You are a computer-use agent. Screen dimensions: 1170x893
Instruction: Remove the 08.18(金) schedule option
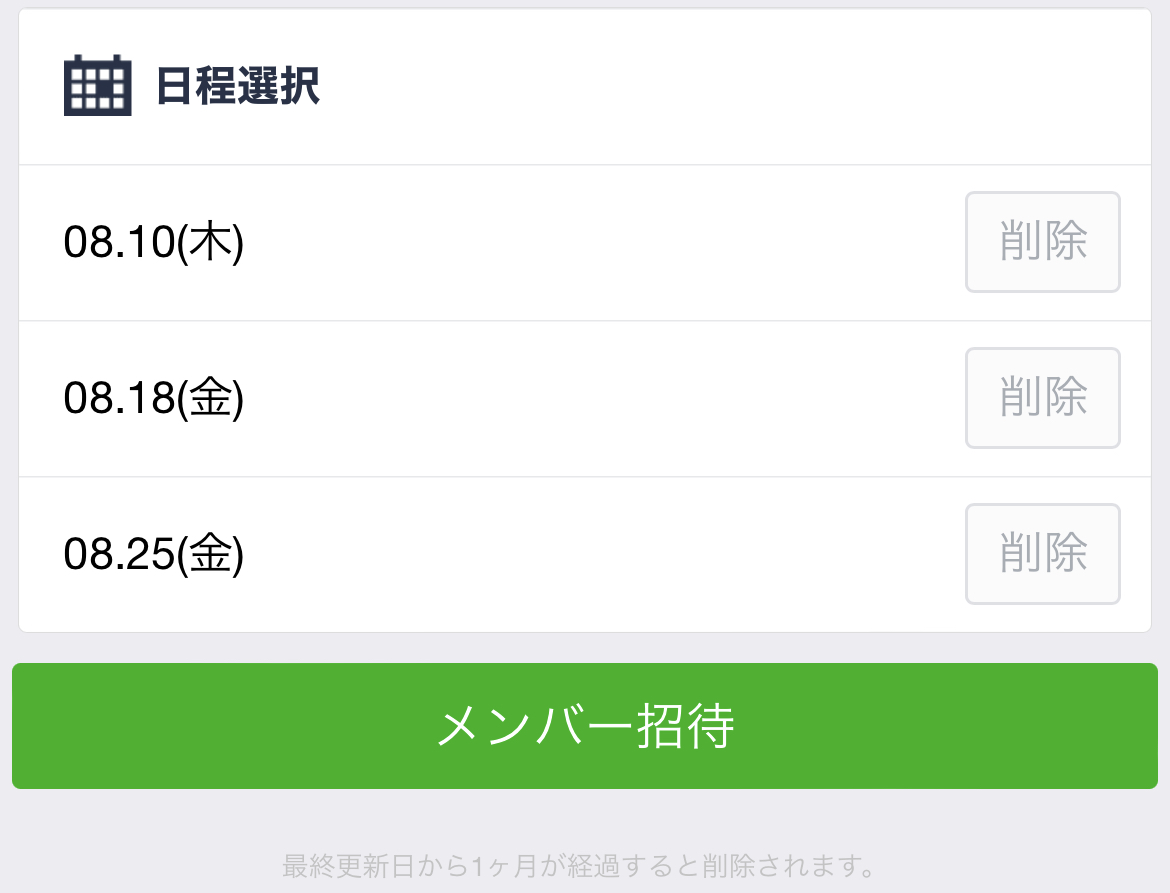point(1042,398)
